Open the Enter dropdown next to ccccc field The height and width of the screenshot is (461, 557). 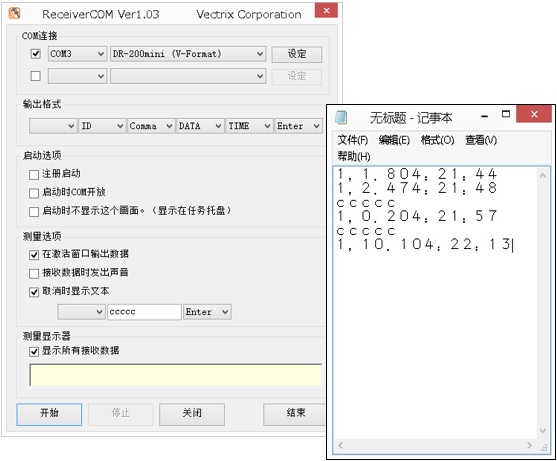[207, 312]
